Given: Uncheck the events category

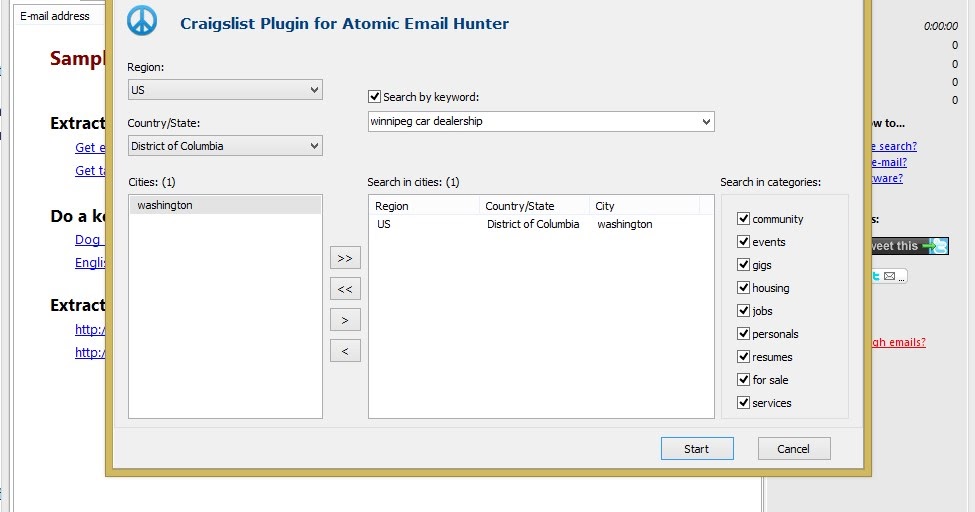Looking at the screenshot, I should tap(743, 241).
